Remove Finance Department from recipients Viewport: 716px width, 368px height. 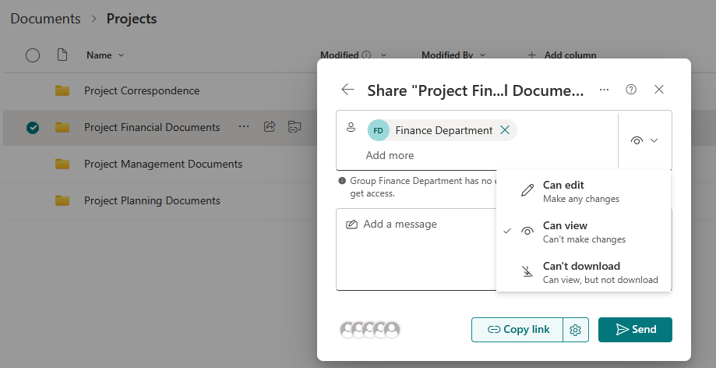pyautogui.click(x=505, y=130)
